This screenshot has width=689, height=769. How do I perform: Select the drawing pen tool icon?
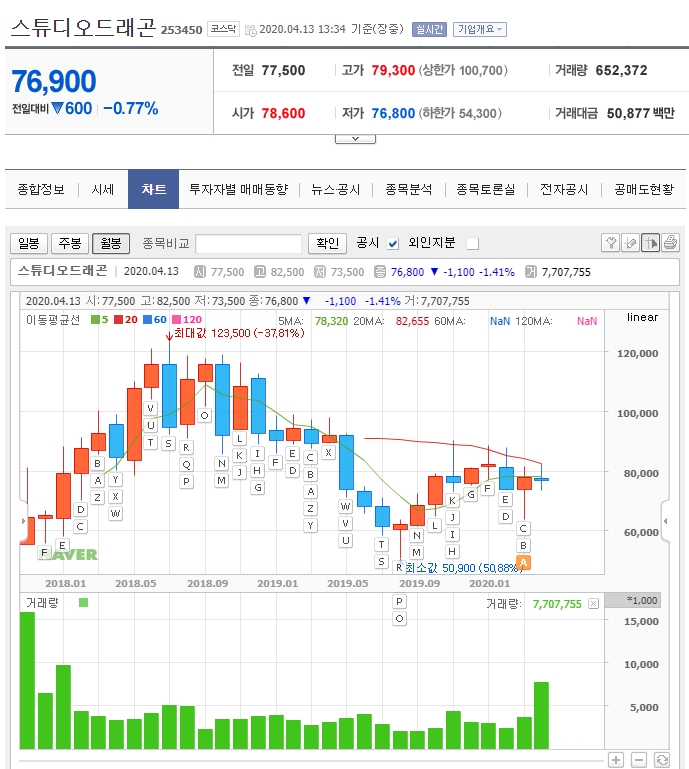click(631, 243)
